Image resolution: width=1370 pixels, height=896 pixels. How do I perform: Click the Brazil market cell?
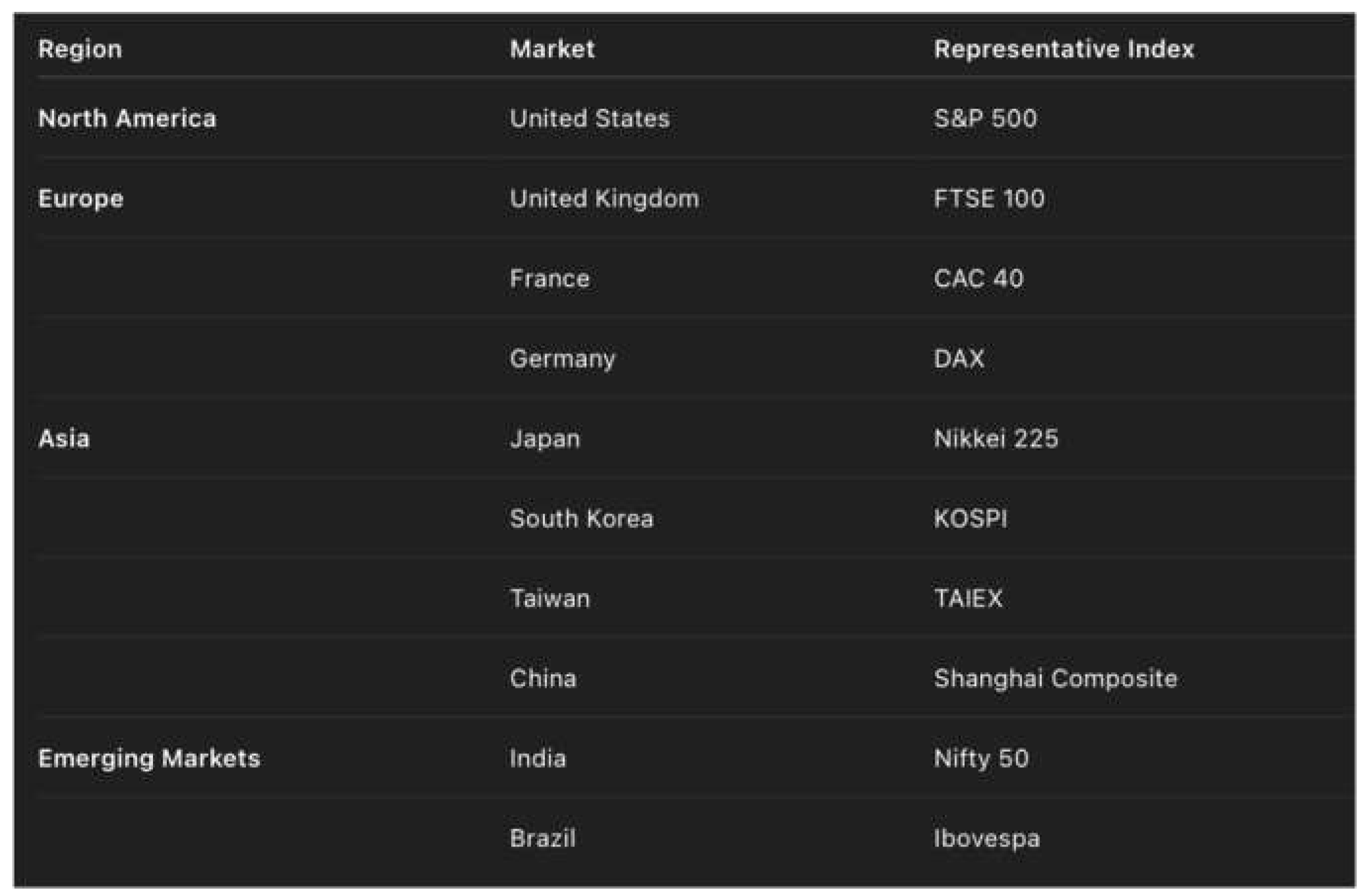coord(542,838)
